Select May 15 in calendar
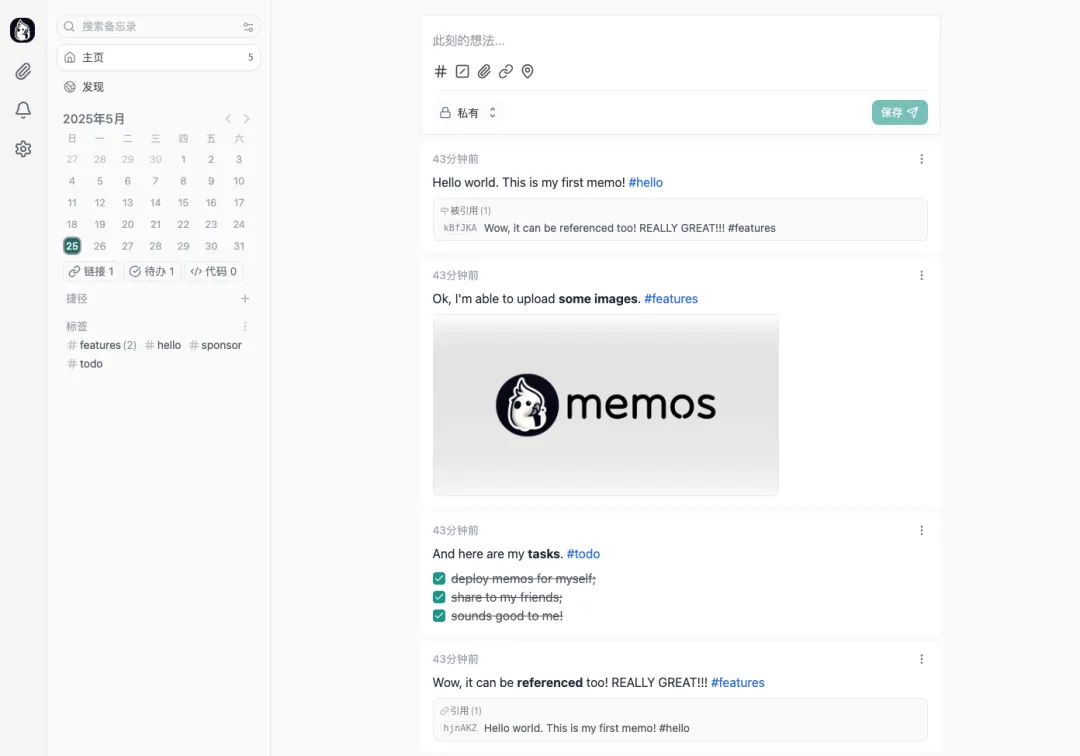This screenshot has width=1080, height=756. [x=183, y=202]
